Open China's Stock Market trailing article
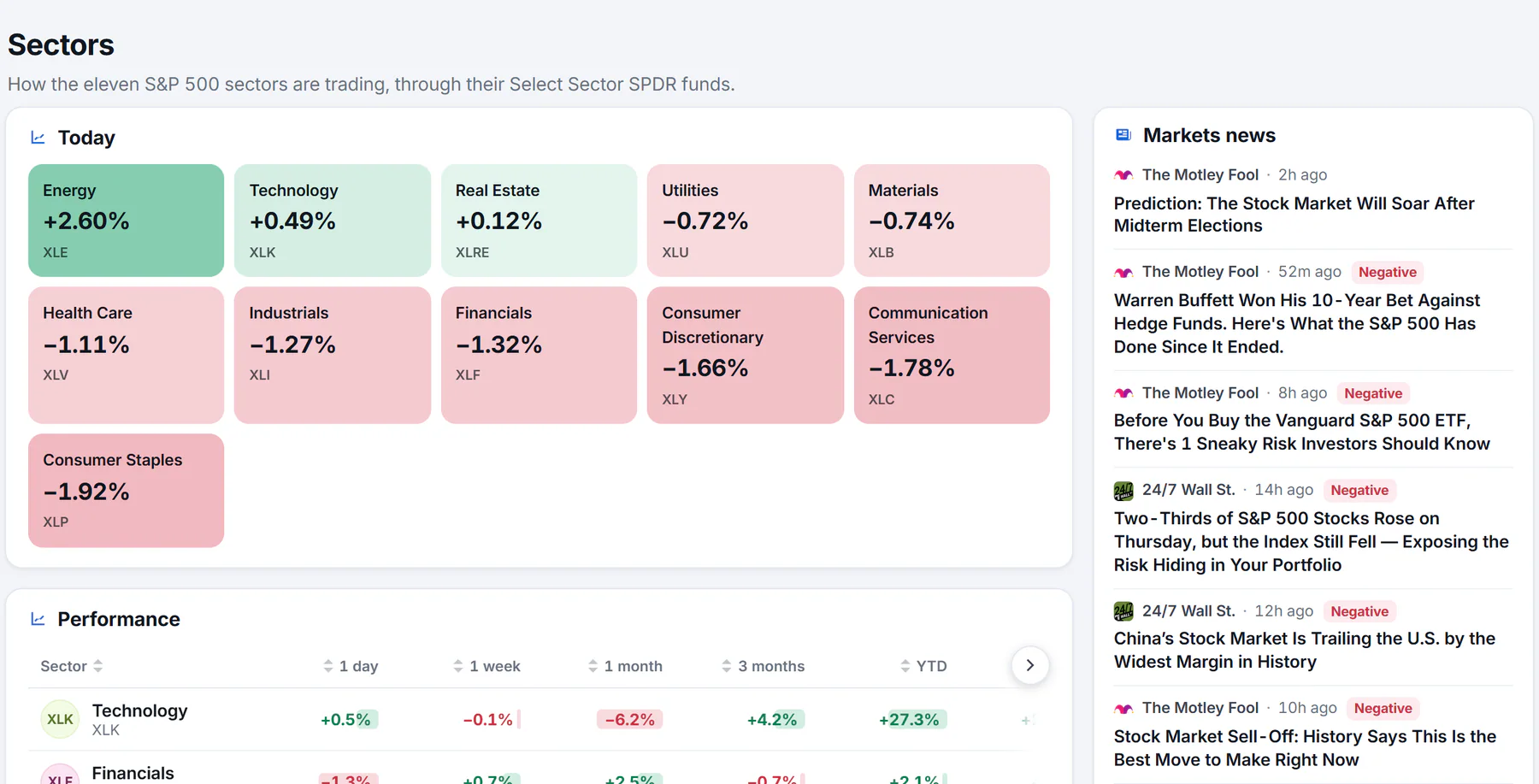The width and height of the screenshot is (1539, 784). coord(1304,650)
